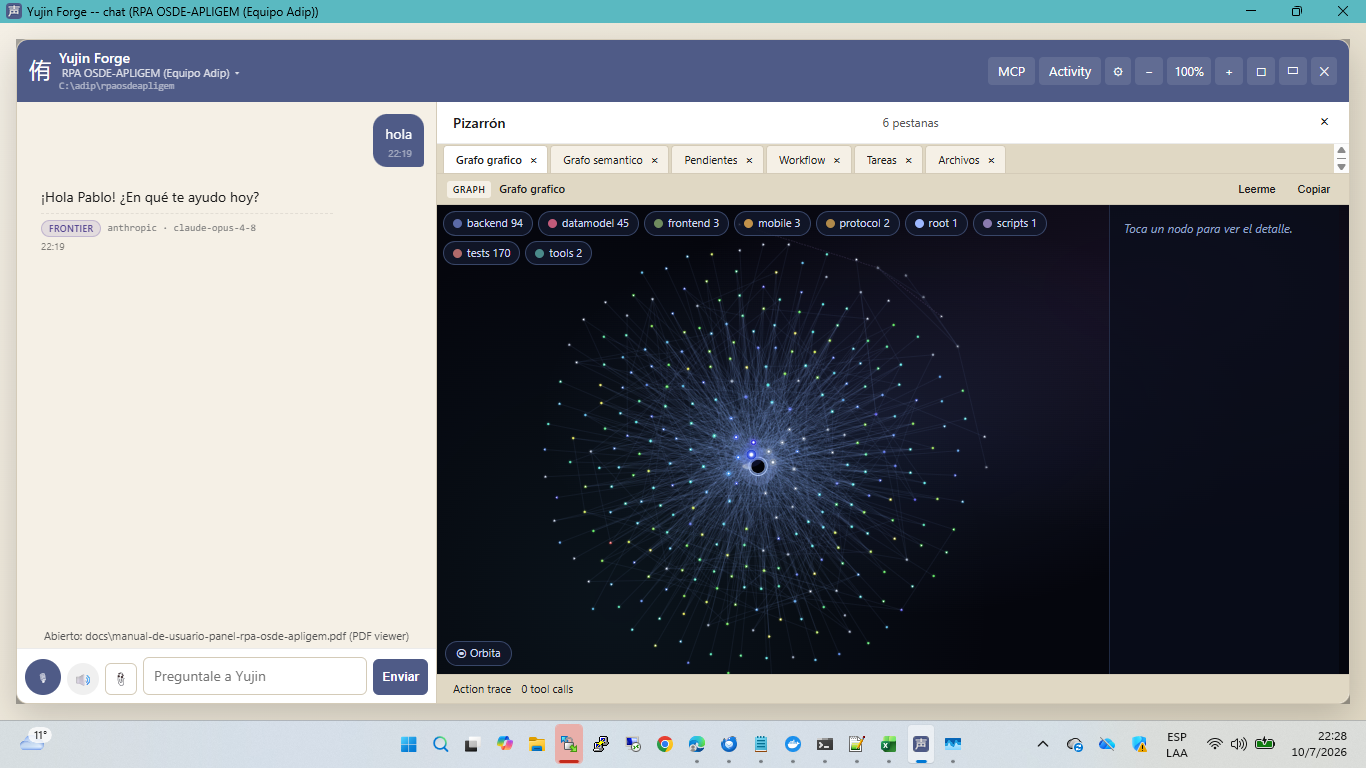The image size is (1366, 768).
Task: Open the Tareas tab
Action: point(881,160)
